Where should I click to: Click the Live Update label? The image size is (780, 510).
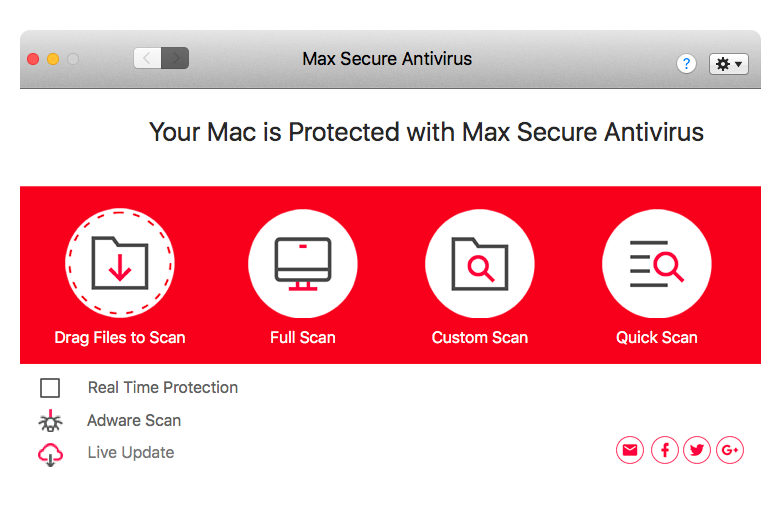[131, 452]
